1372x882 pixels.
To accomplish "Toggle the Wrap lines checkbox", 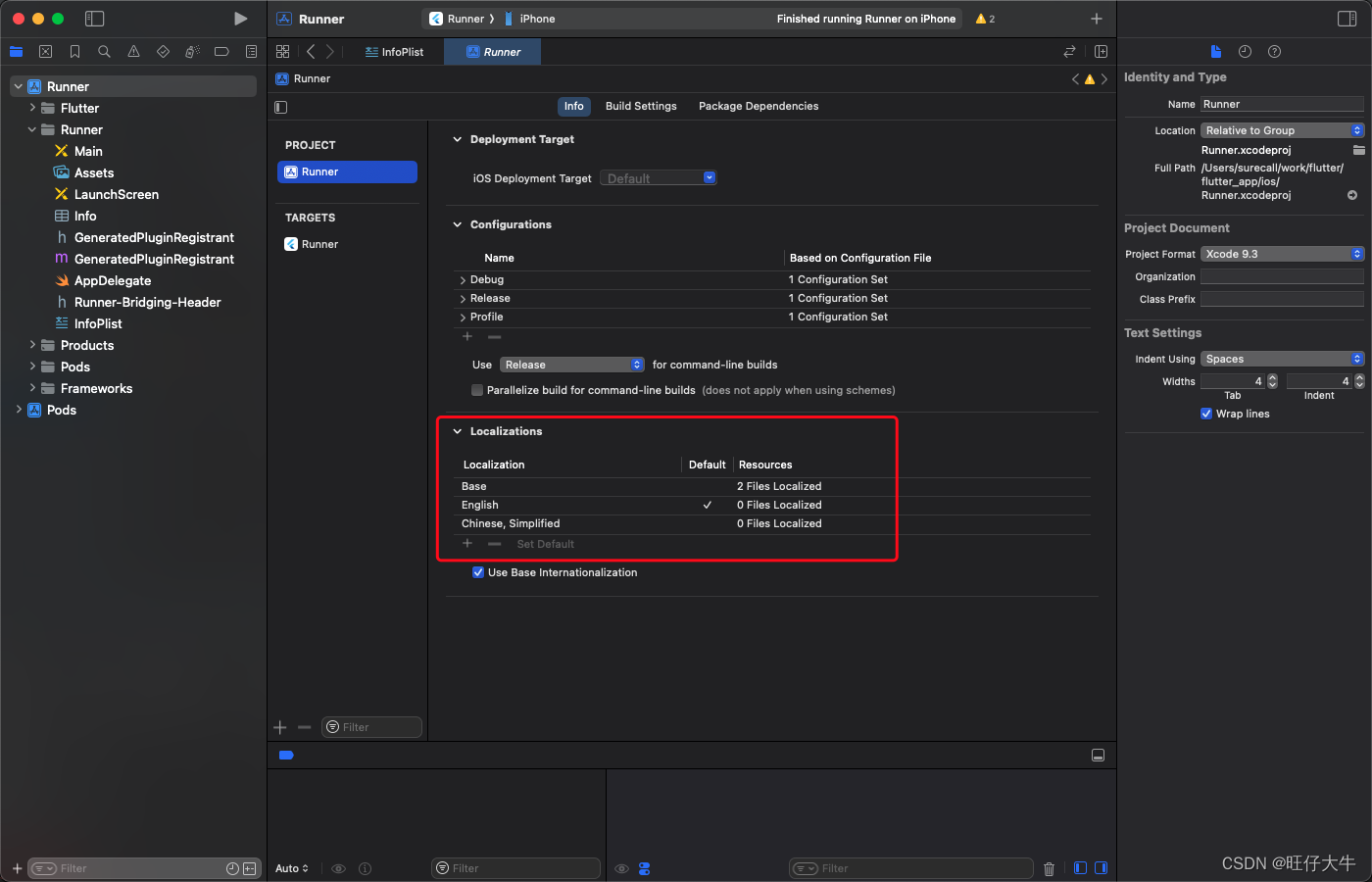I will [1206, 414].
